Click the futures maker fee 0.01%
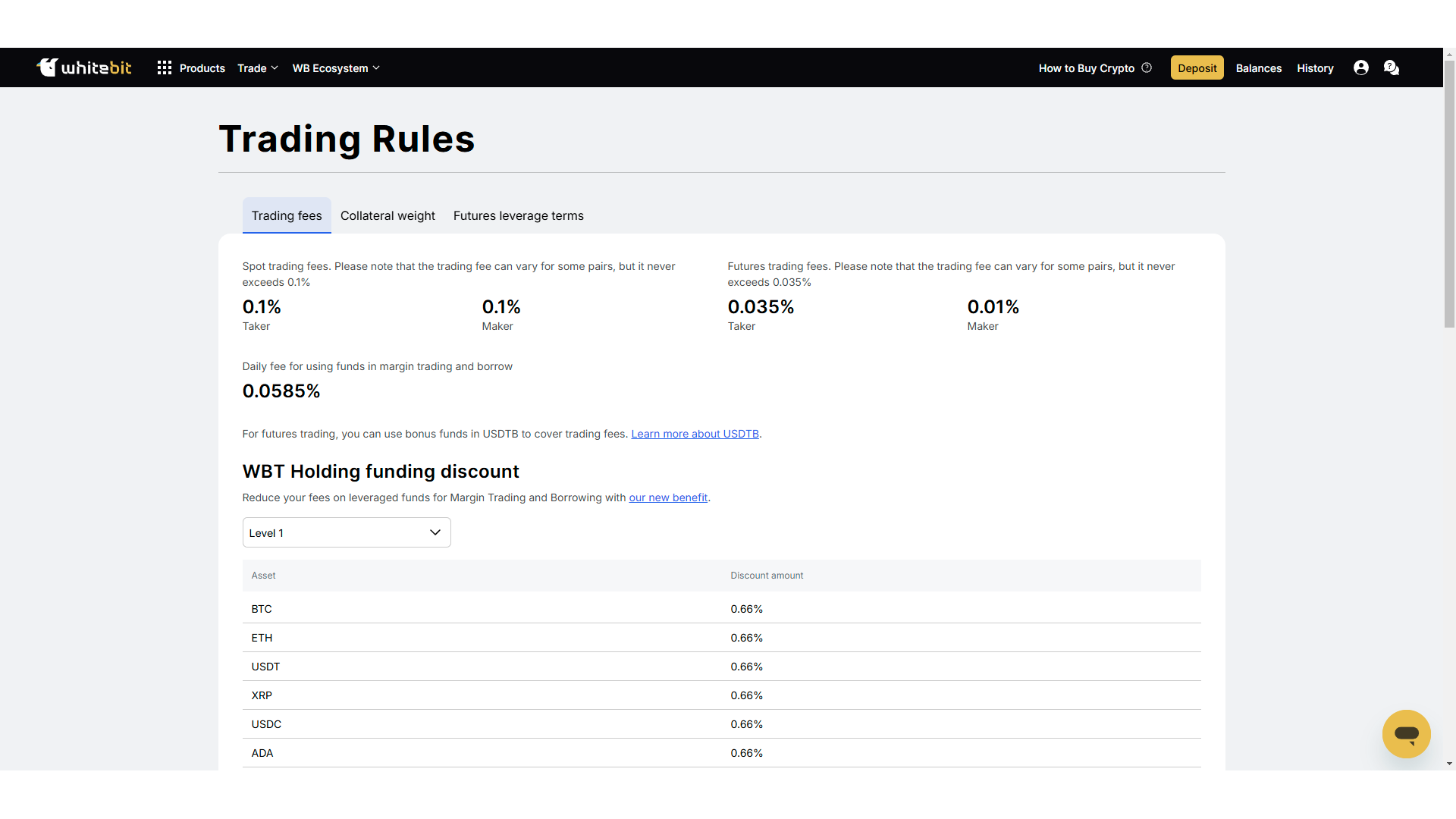 coord(993,307)
